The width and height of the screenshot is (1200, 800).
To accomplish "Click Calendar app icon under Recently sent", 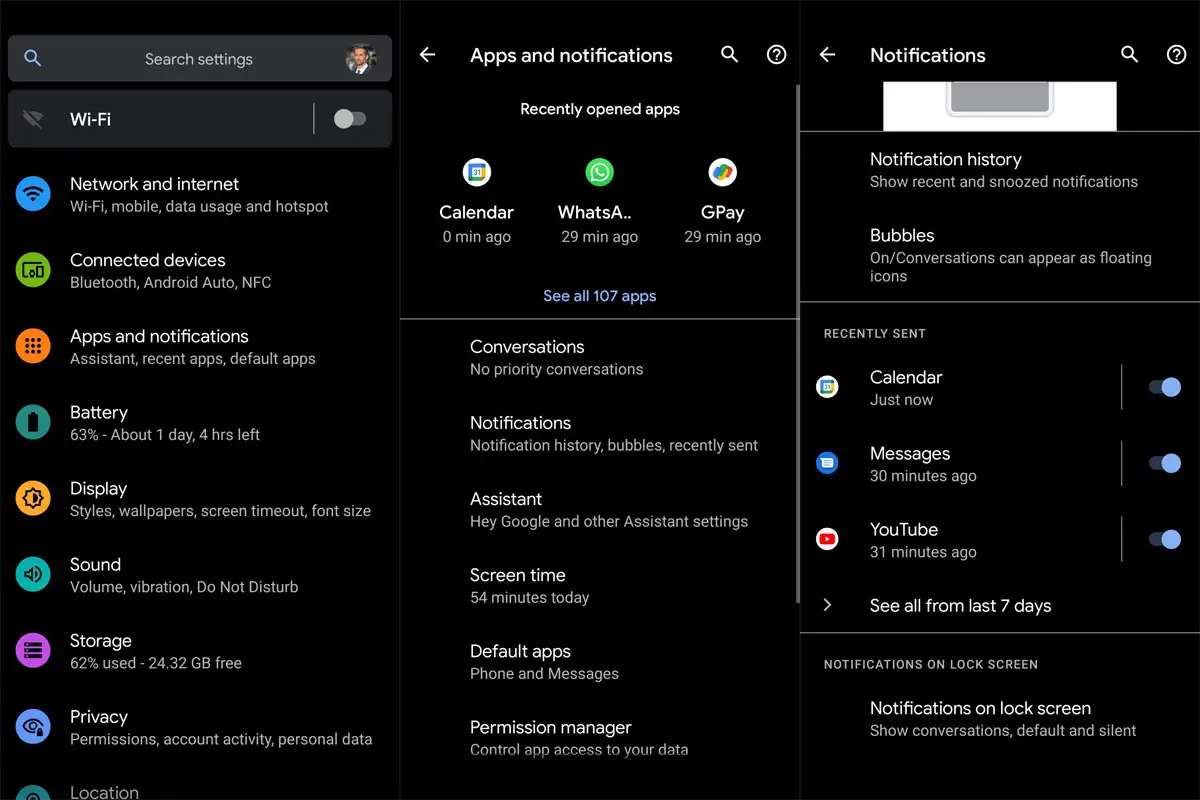I will point(827,387).
